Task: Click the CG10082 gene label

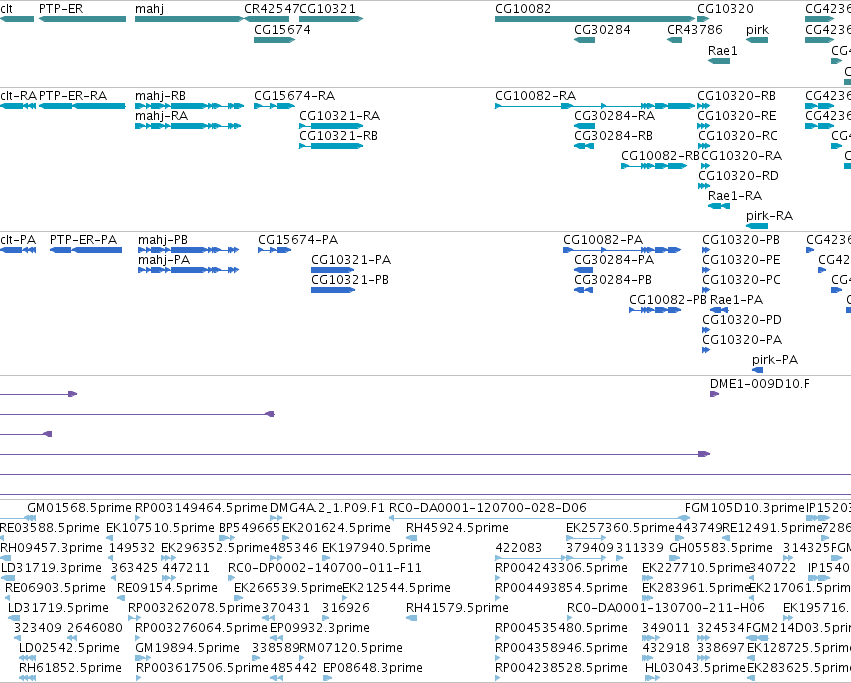Action: [x=523, y=9]
